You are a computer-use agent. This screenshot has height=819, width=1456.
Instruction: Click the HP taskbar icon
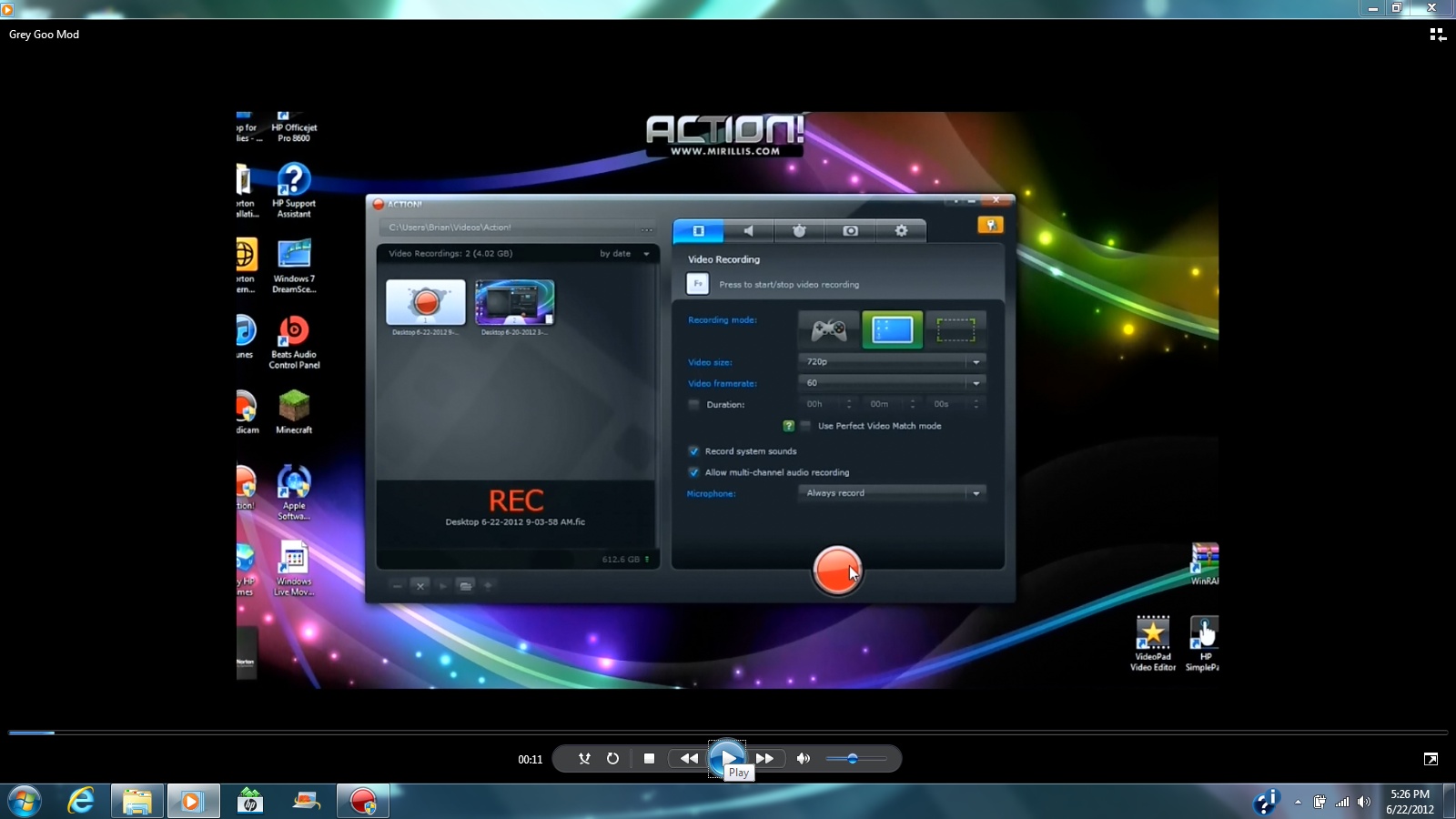point(250,801)
